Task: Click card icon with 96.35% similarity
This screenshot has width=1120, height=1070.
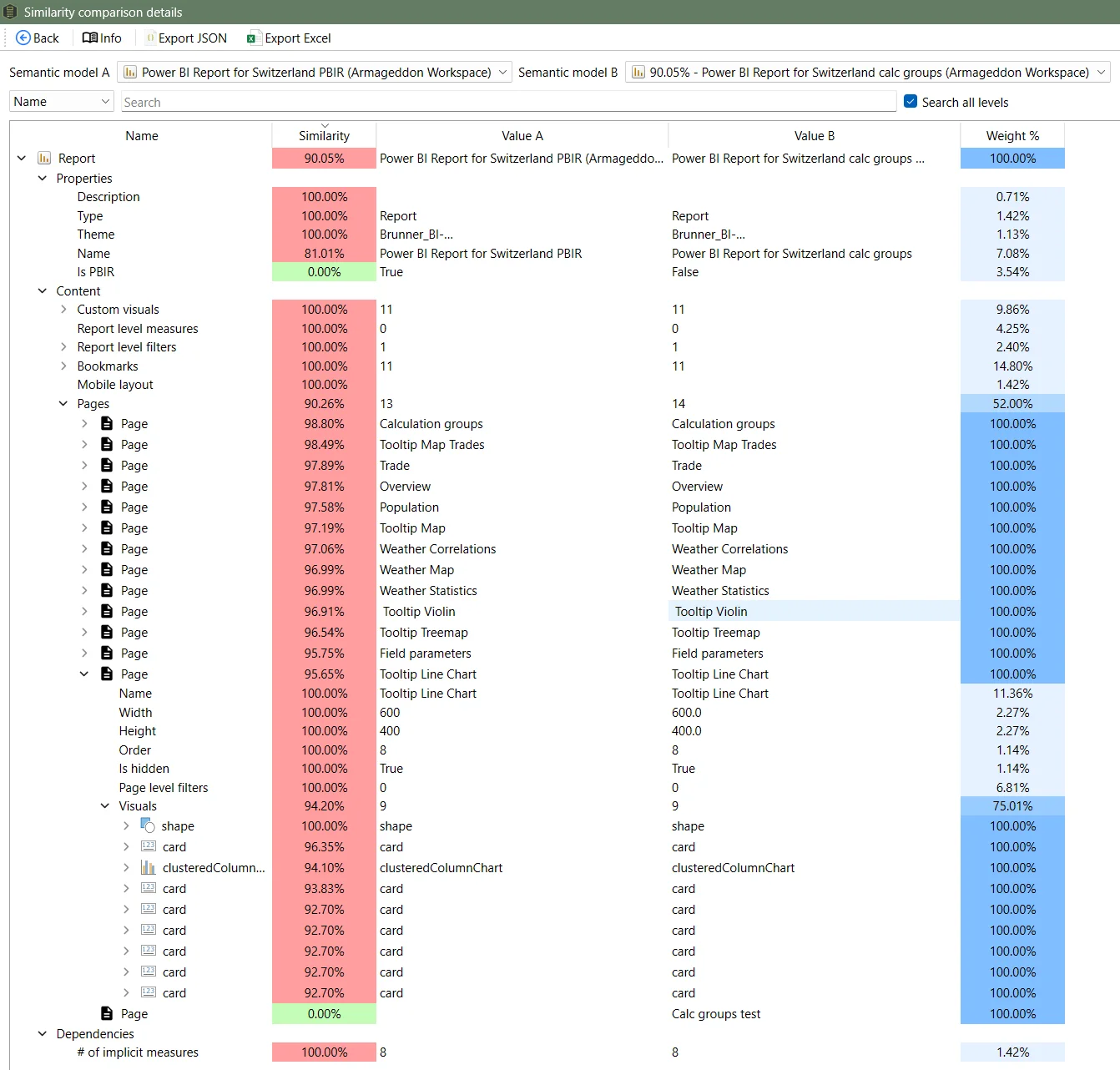Action: pyautogui.click(x=149, y=846)
